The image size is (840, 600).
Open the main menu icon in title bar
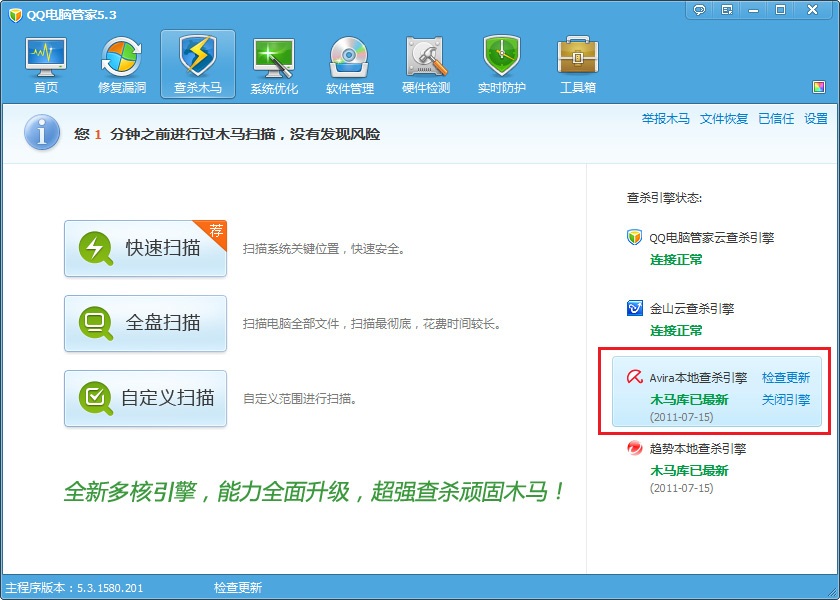click(x=727, y=9)
